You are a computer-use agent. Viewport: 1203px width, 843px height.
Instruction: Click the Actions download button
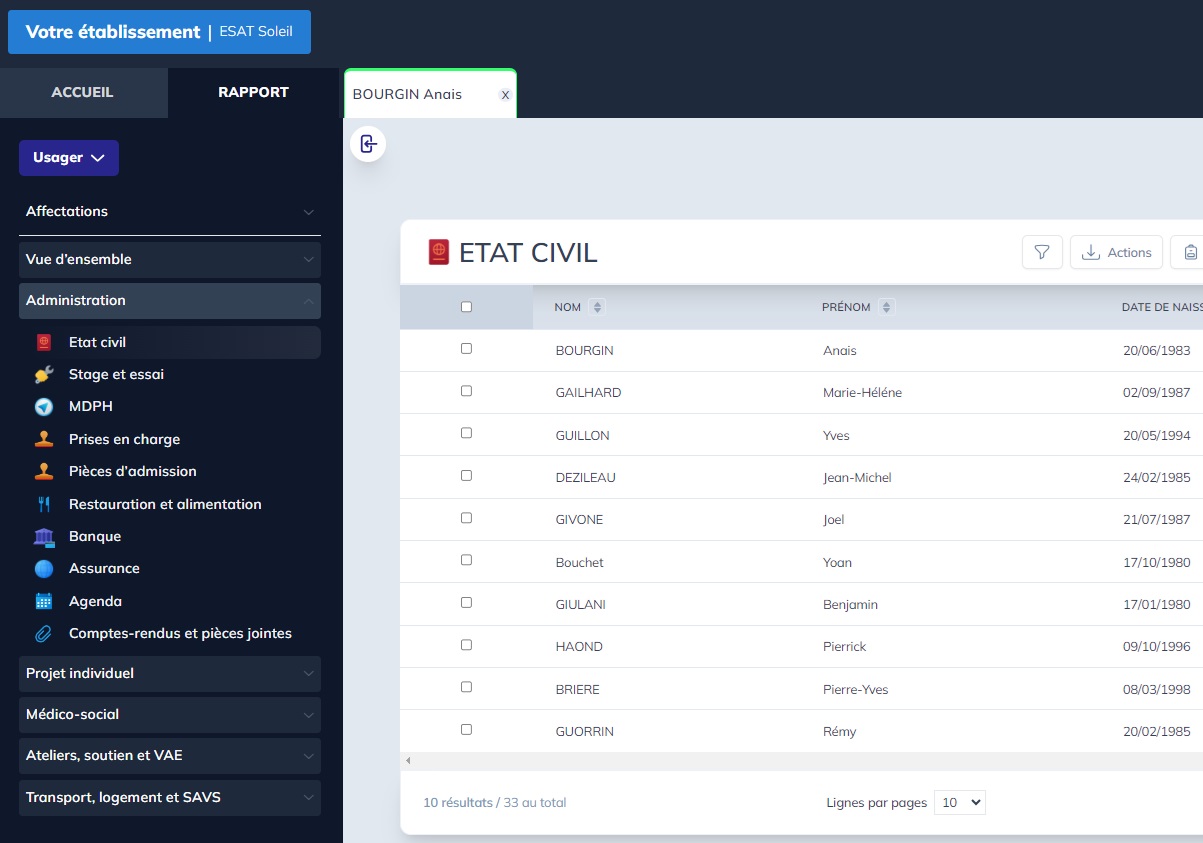coord(1117,252)
